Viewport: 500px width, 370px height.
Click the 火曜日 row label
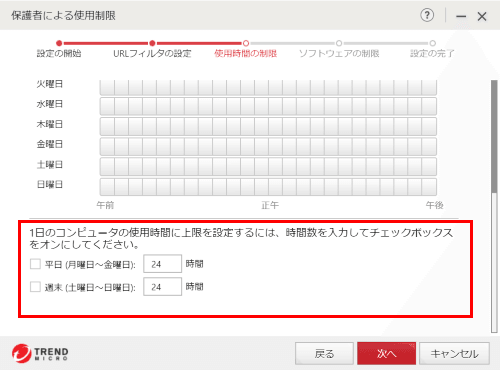tap(50, 84)
